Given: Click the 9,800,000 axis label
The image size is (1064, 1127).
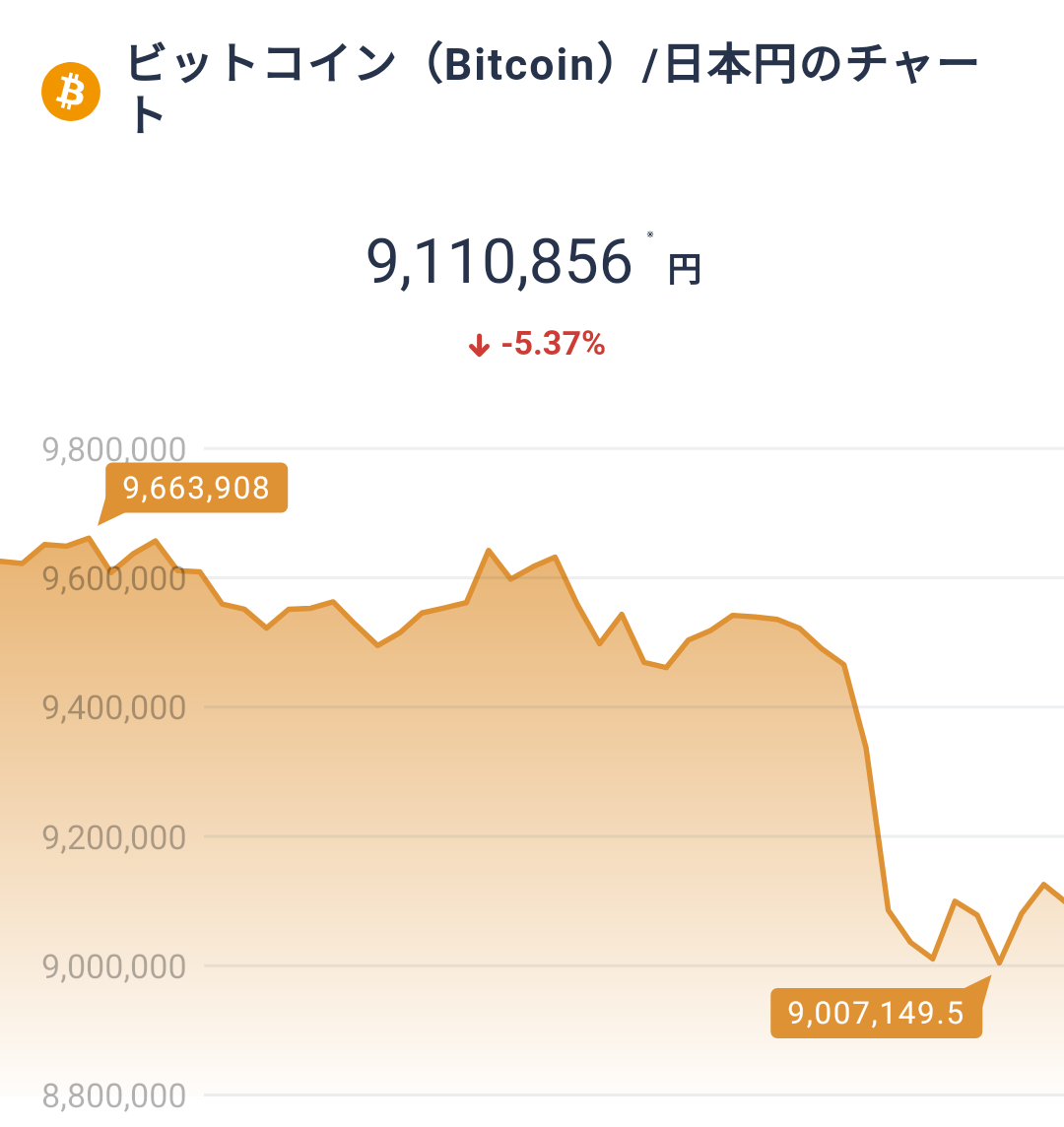Looking at the screenshot, I should pyautogui.click(x=114, y=450).
